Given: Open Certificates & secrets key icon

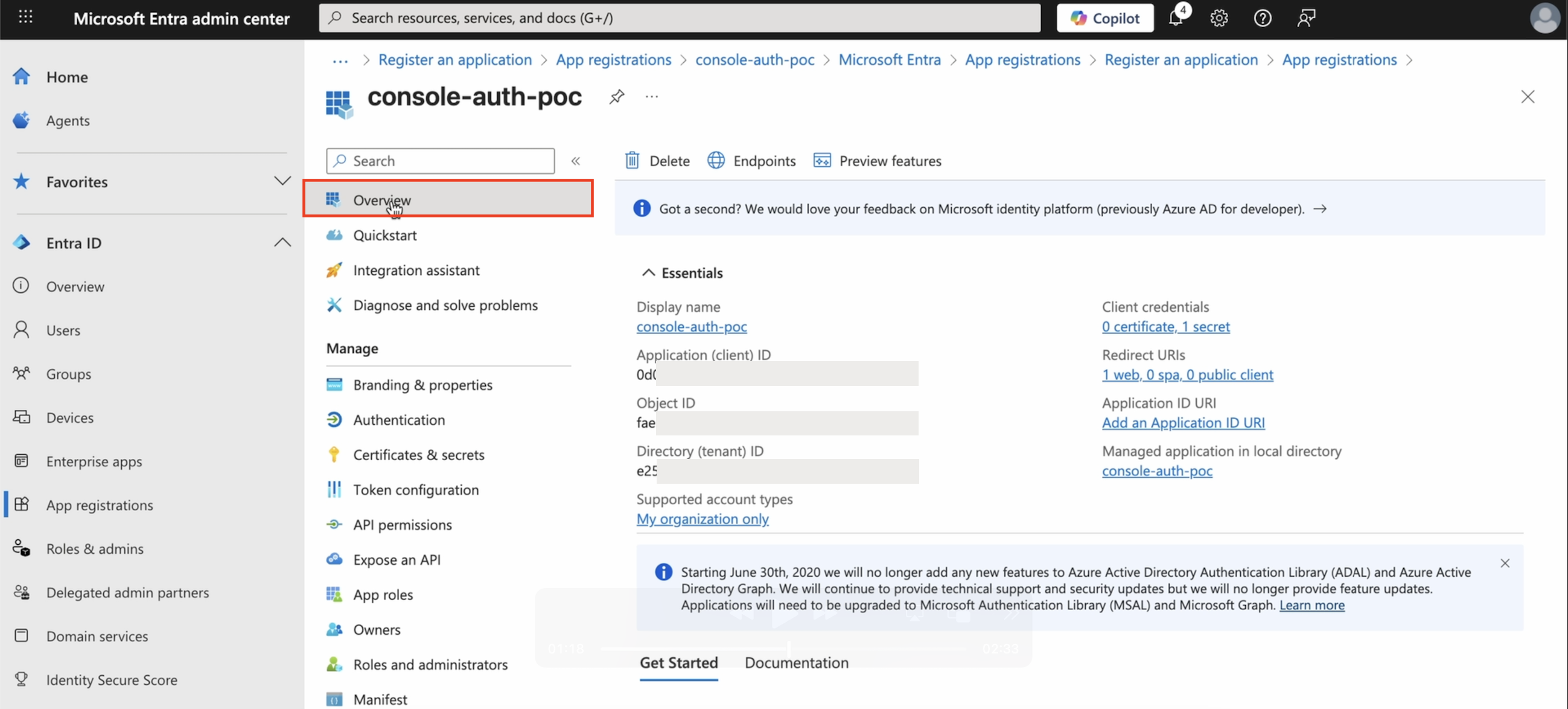Looking at the screenshot, I should point(334,454).
